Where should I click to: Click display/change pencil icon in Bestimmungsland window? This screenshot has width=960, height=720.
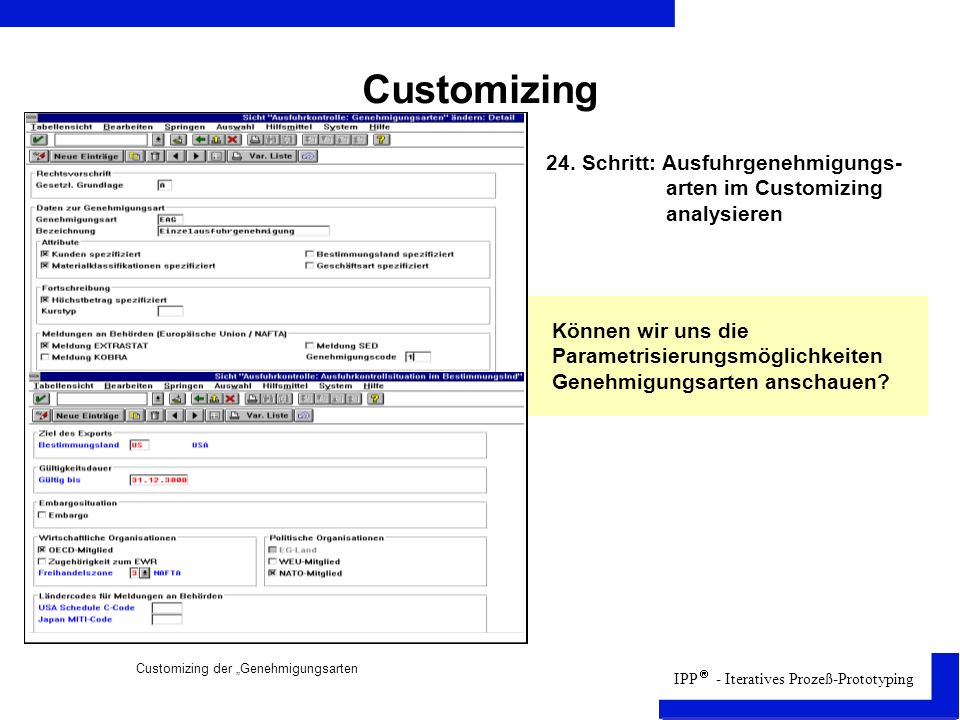click(x=42, y=416)
